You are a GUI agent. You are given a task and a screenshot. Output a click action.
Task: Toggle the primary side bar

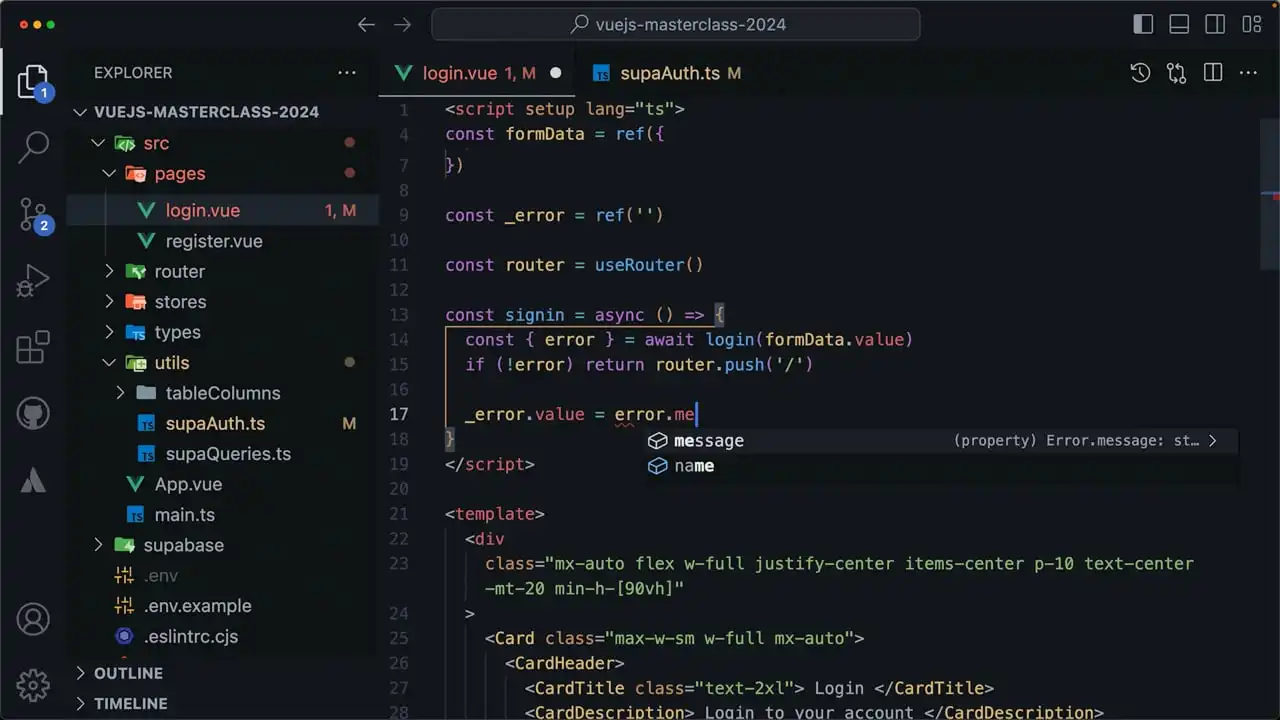click(1143, 25)
